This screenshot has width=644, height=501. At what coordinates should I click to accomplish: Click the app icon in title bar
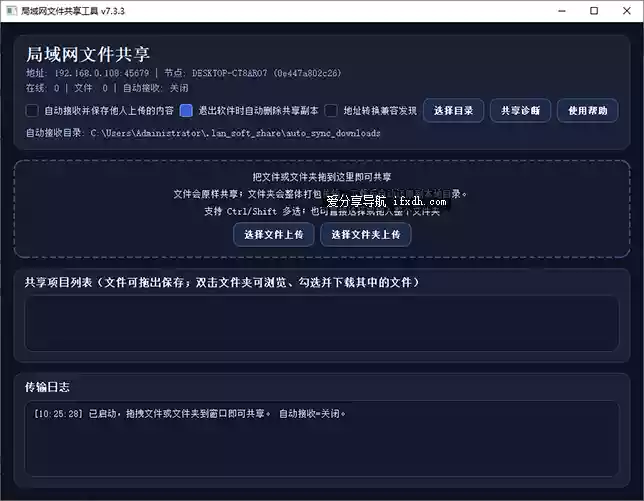pos(12,11)
